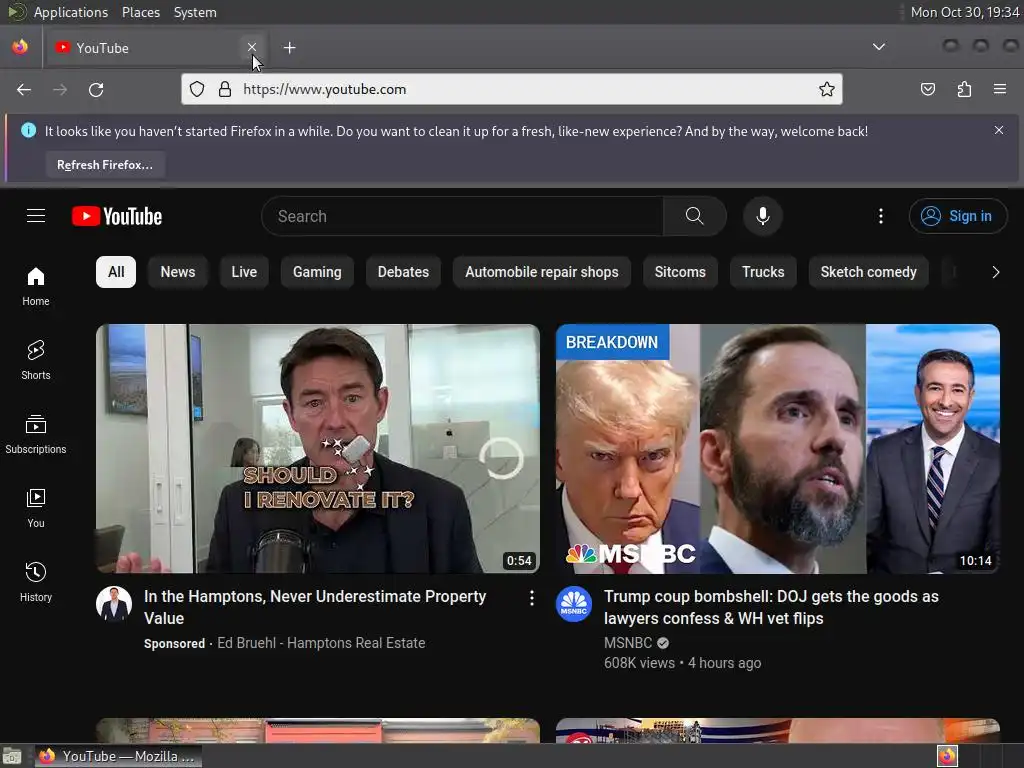Screen dimensions: 1024x768
Task: Play the Should I Renovate It thumbnail
Action: (318, 449)
